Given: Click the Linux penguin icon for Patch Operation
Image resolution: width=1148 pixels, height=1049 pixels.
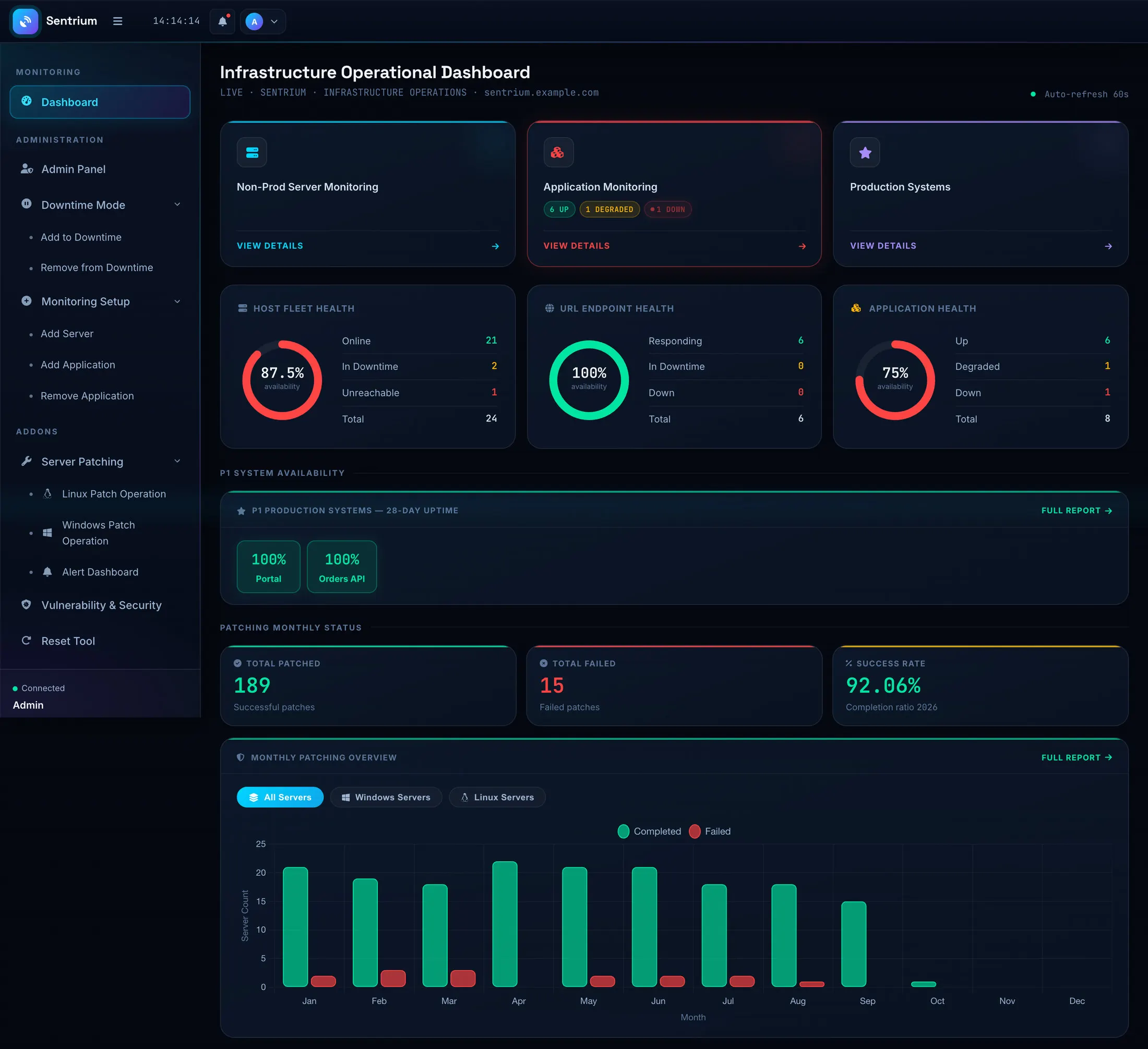Looking at the screenshot, I should pyautogui.click(x=48, y=493).
